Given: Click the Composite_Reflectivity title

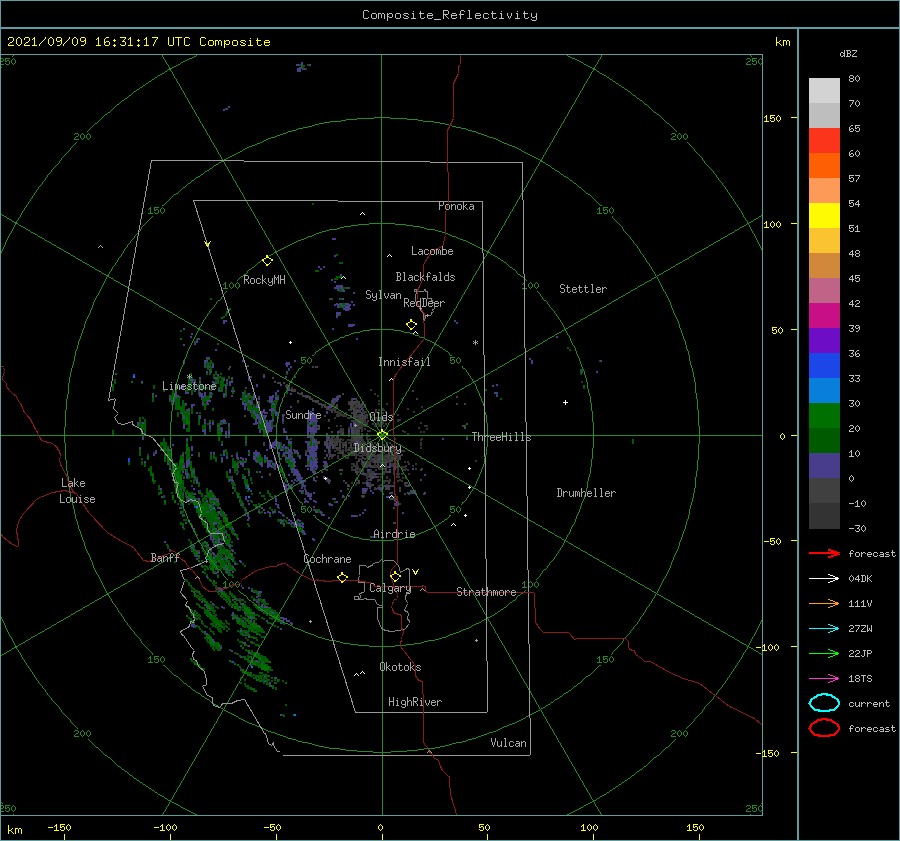Looking at the screenshot, I should coord(450,15).
